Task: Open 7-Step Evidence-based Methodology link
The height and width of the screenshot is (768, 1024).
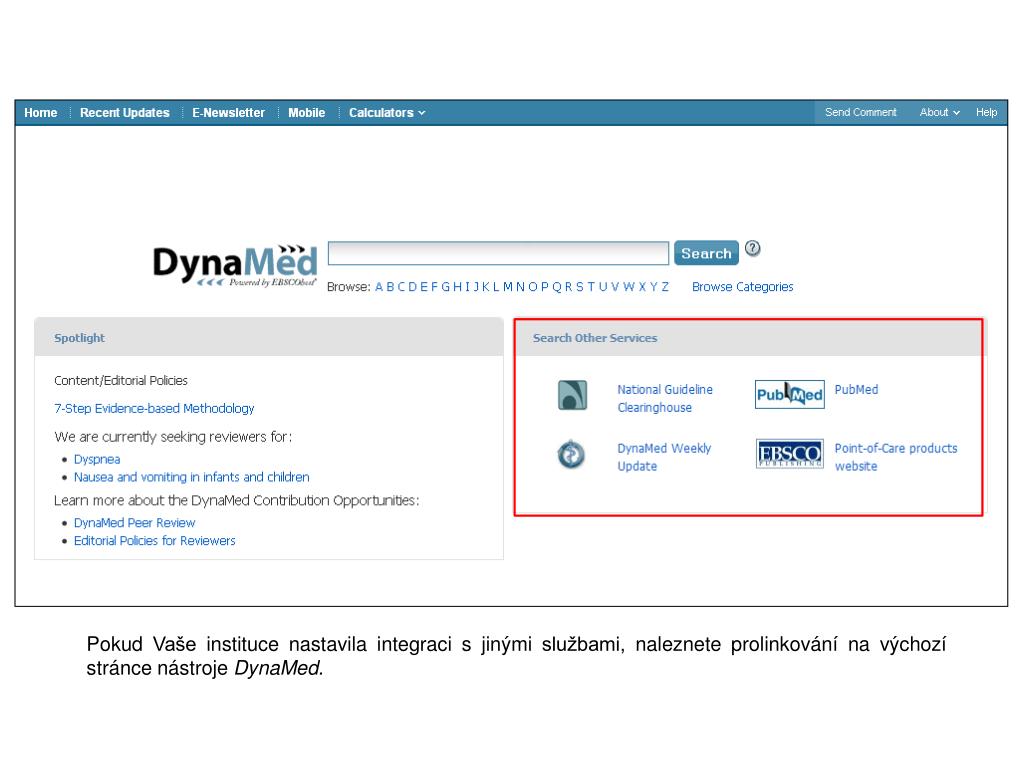Action: [154, 408]
